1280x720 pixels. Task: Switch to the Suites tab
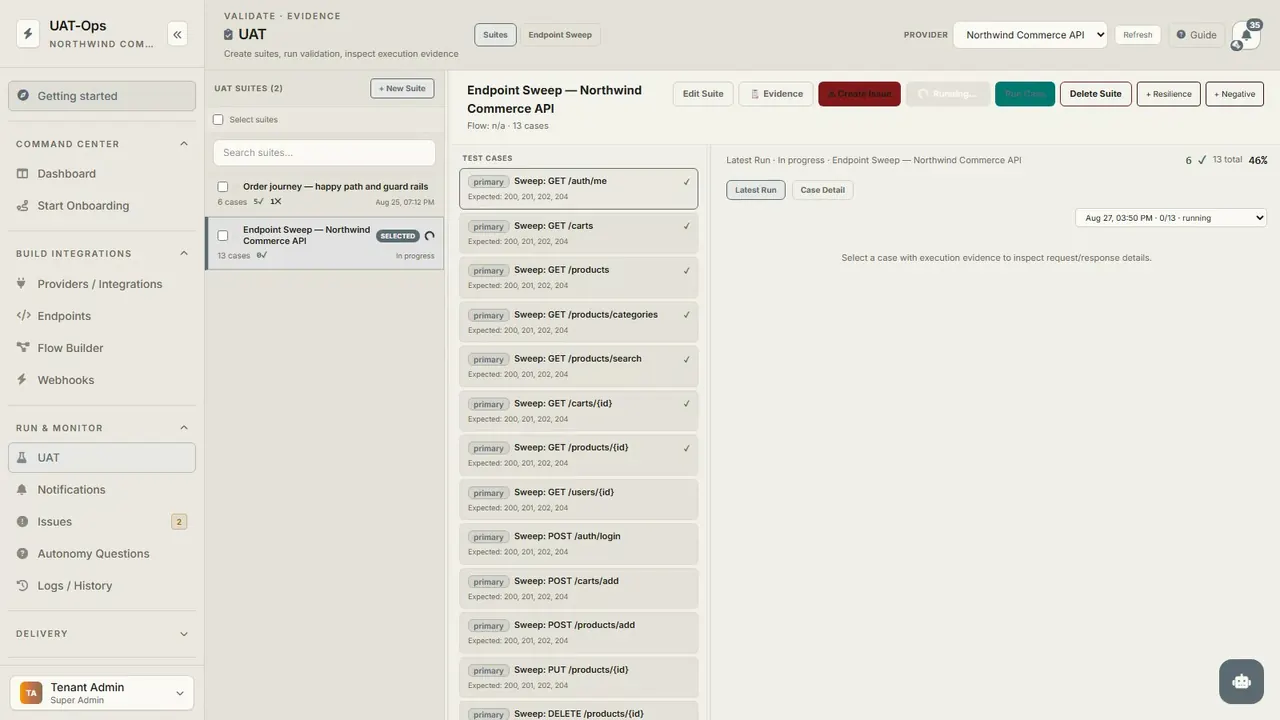[495, 35]
